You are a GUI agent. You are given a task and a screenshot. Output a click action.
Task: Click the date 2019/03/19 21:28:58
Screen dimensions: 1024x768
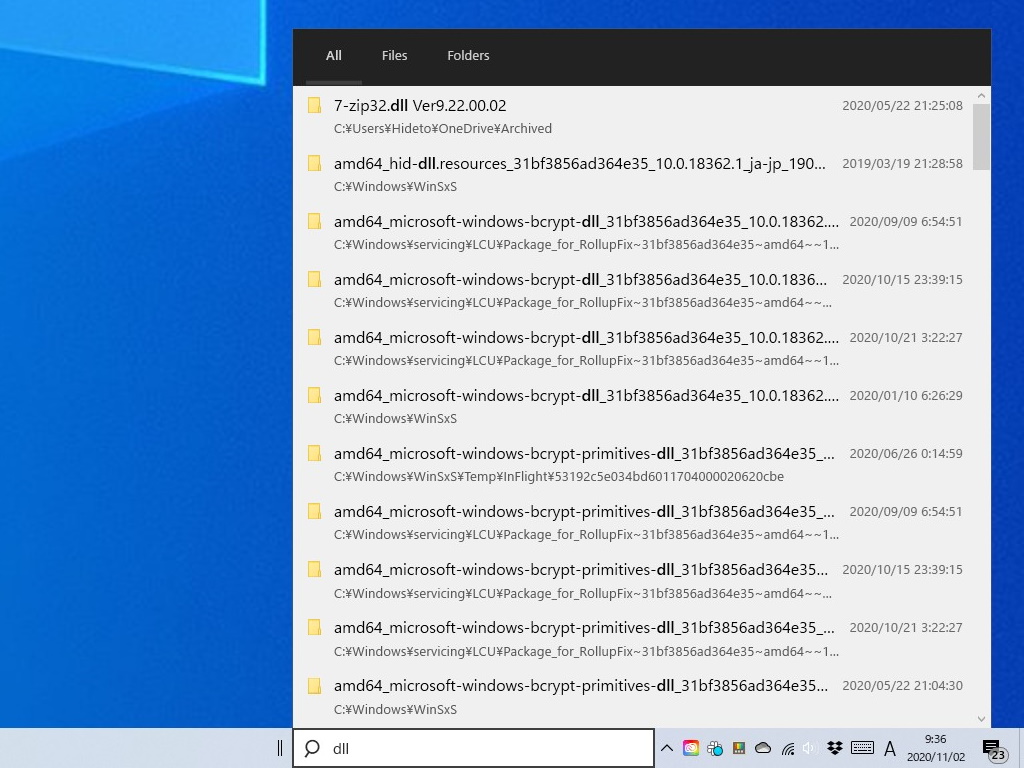902,164
